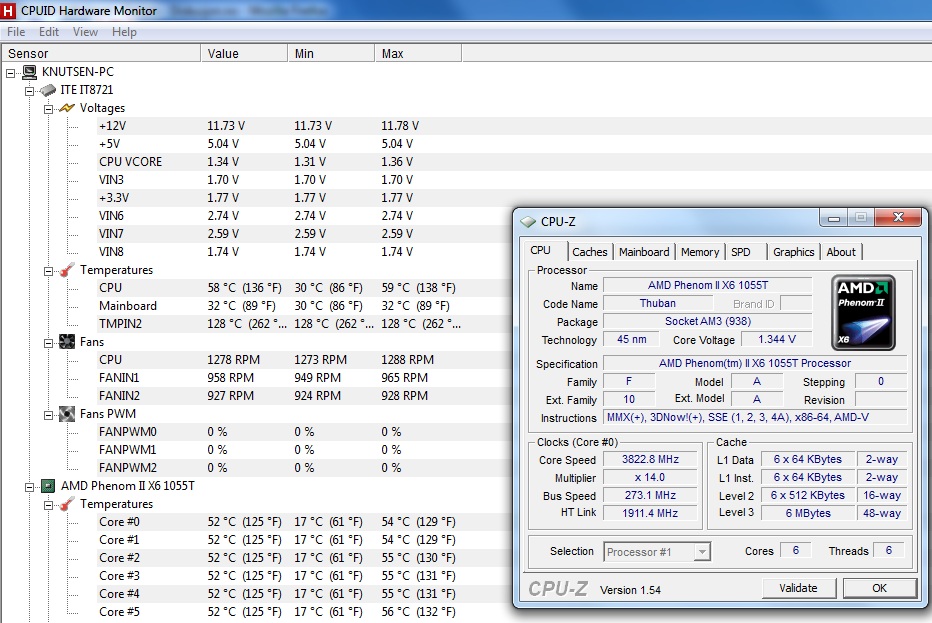932x623 pixels.
Task: Click the Min column header
Action: (331, 54)
